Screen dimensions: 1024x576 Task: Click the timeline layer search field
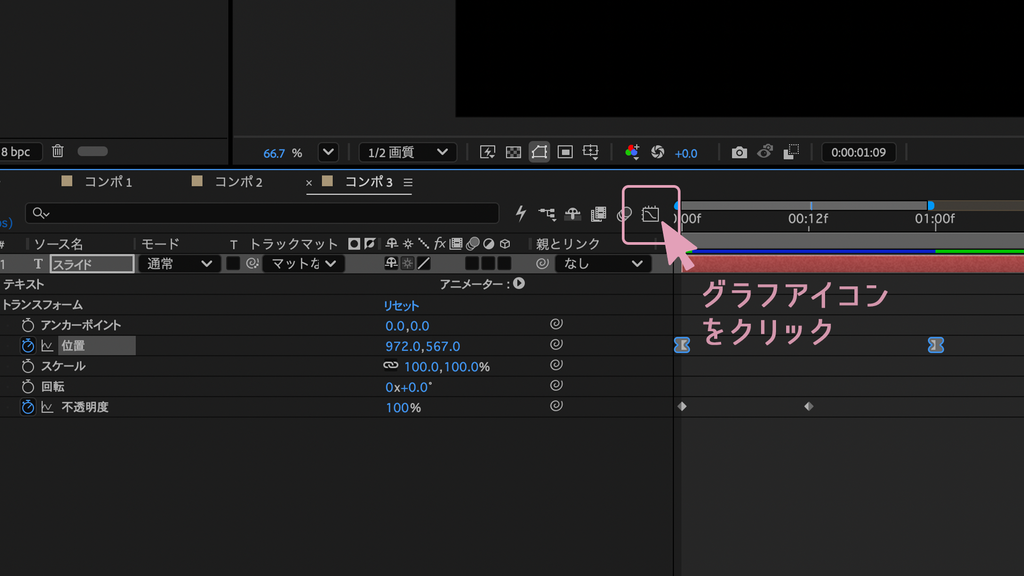(262, 213)
